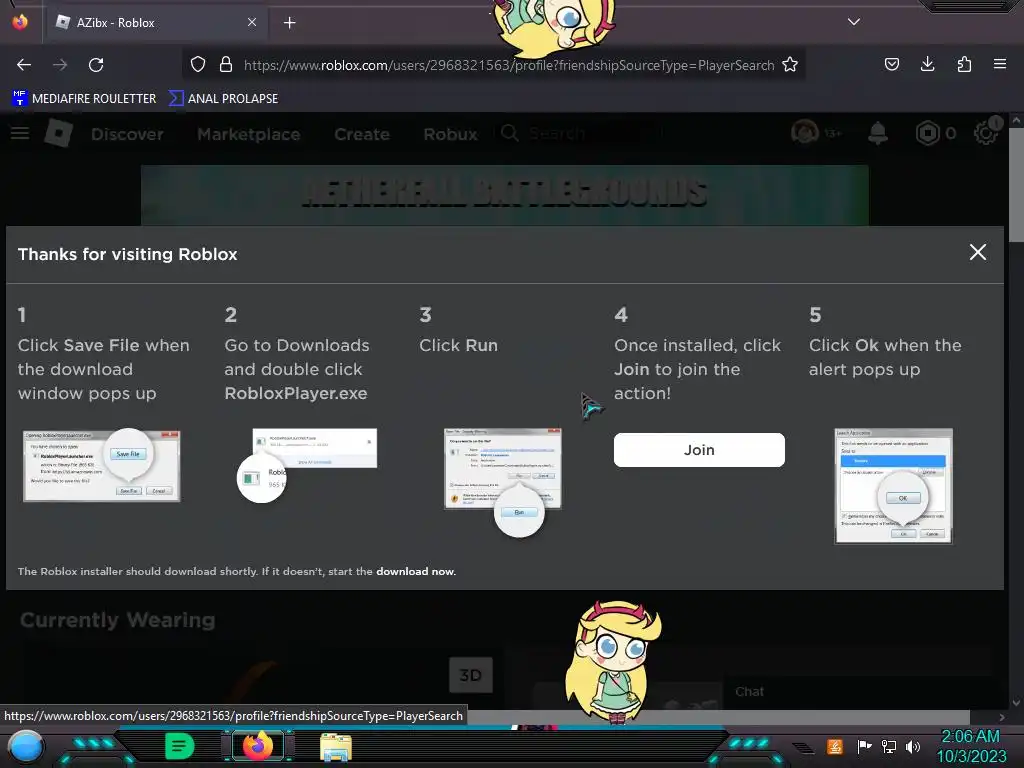Open the user avatar profile icon
1024x768 pixels.
[805, 133]
